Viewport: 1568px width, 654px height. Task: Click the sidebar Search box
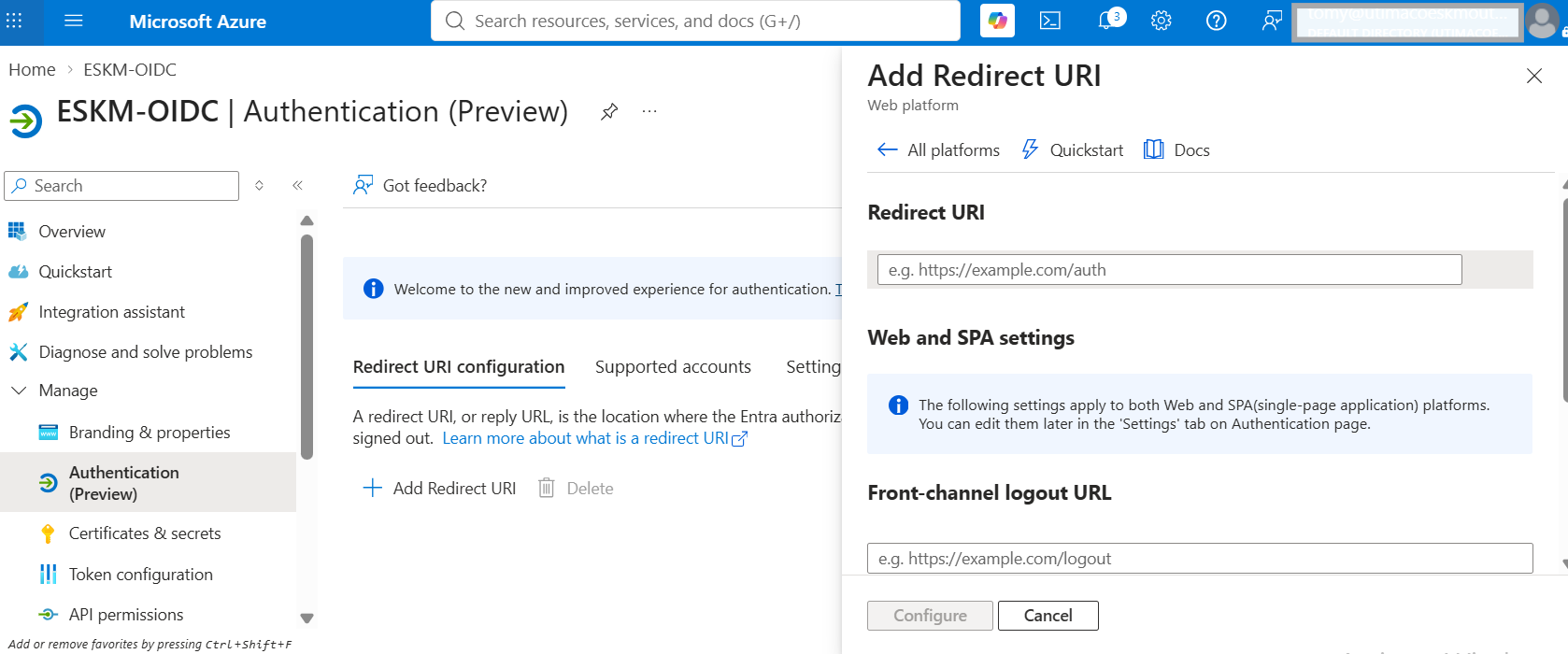pyautogui.click(x=121, y=186)
